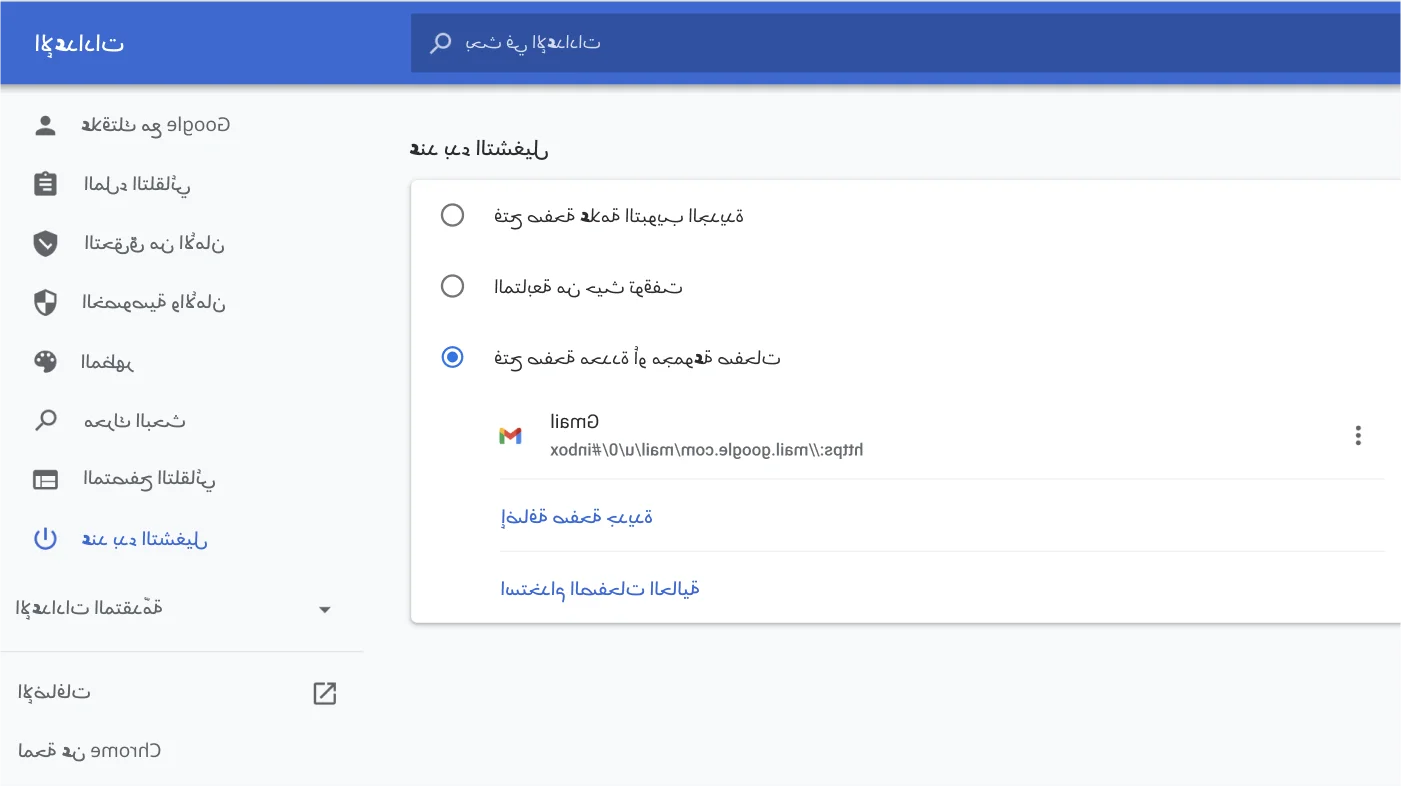The width and height of the screenshot is (1401, 786).
Task: Select Open a specific page or pages
Action: point(452,357)
